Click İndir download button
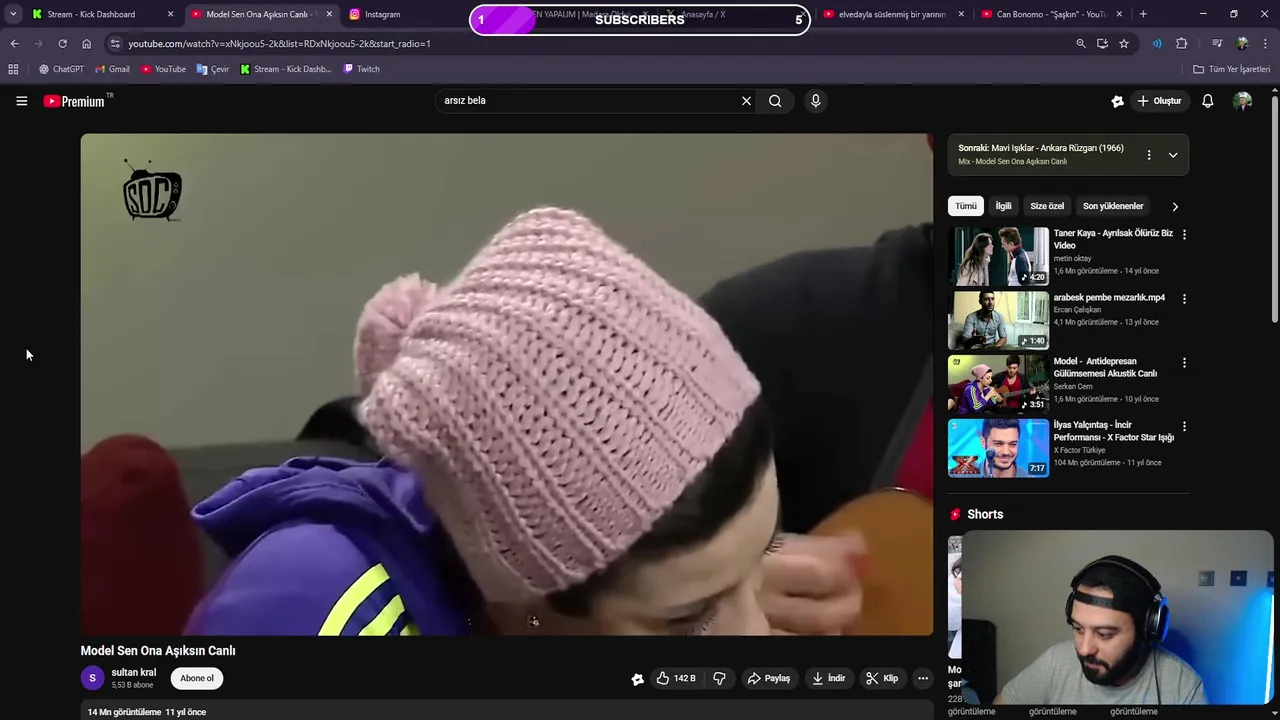 [829, 678]
